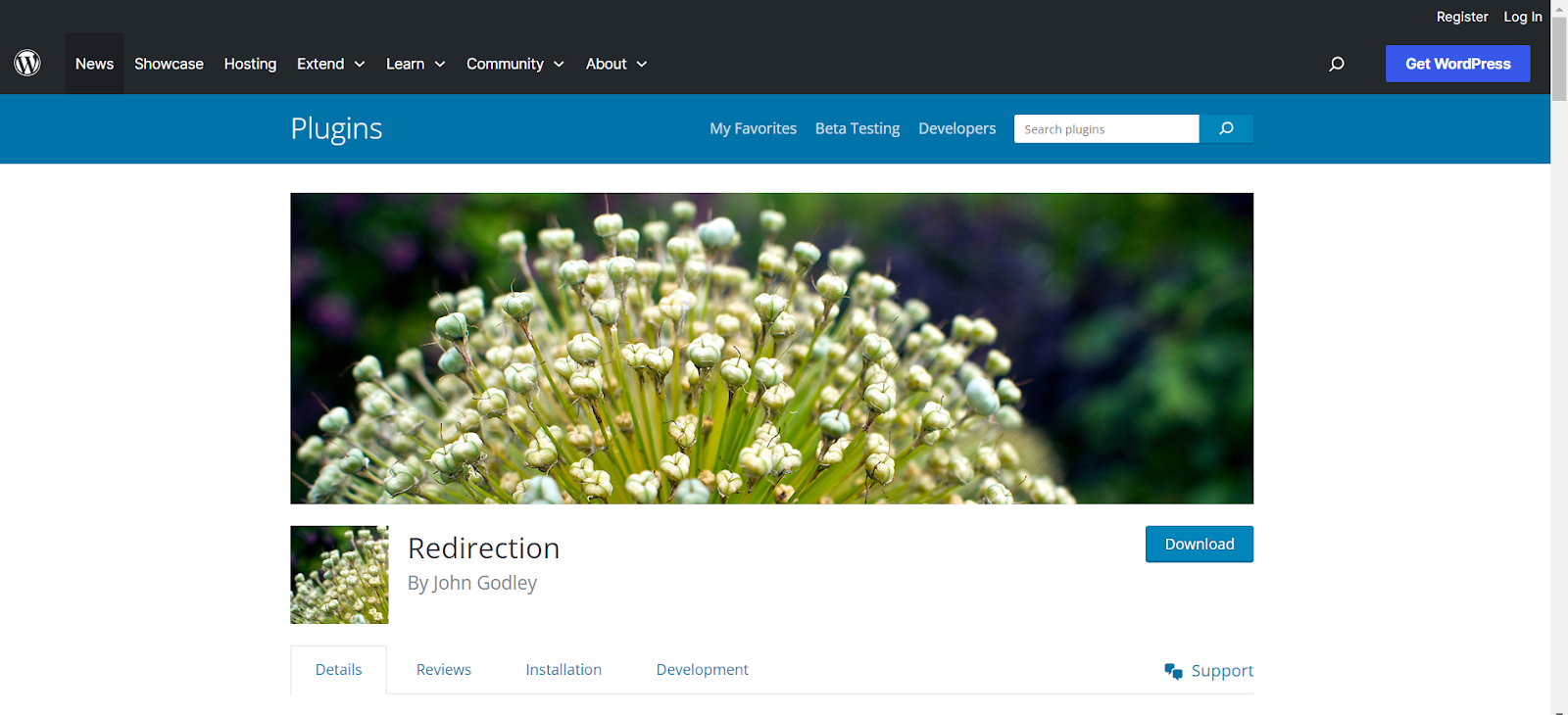Screen dimensions: 1568x715
Task: Select the Details tab
Action: 338,670
